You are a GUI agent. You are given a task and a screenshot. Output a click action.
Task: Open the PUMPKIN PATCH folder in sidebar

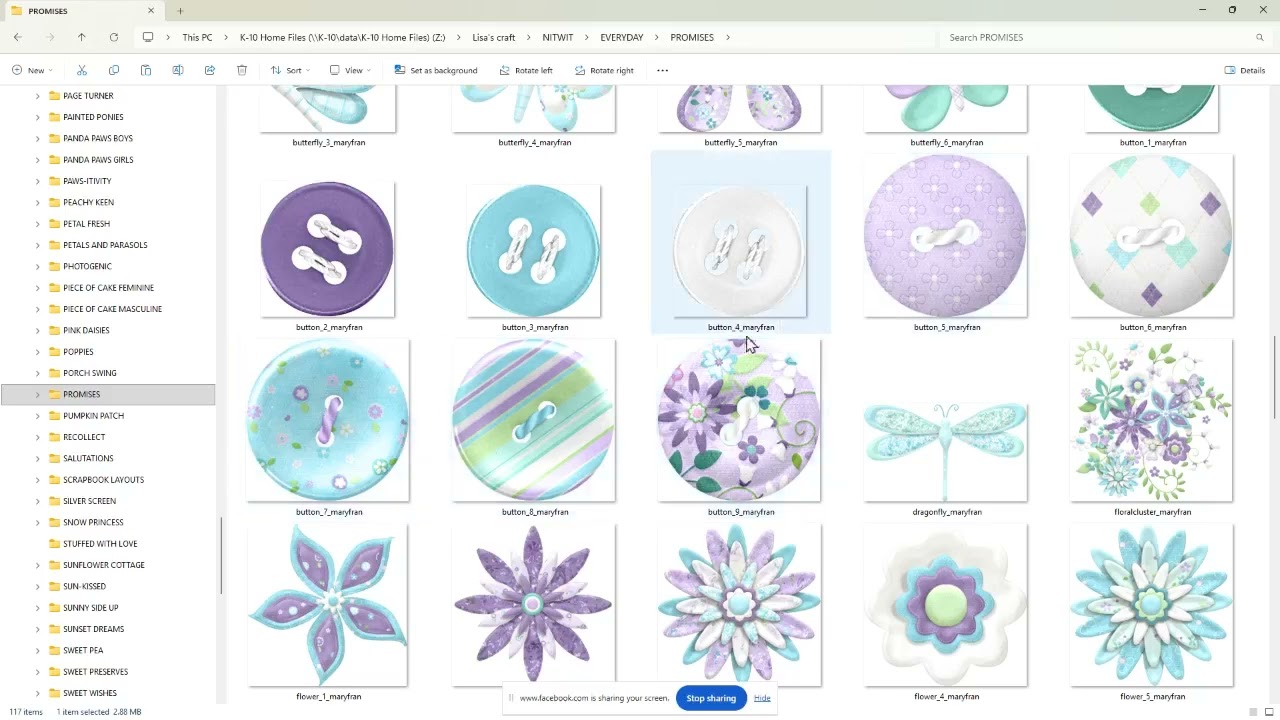(x=93, y=416)
